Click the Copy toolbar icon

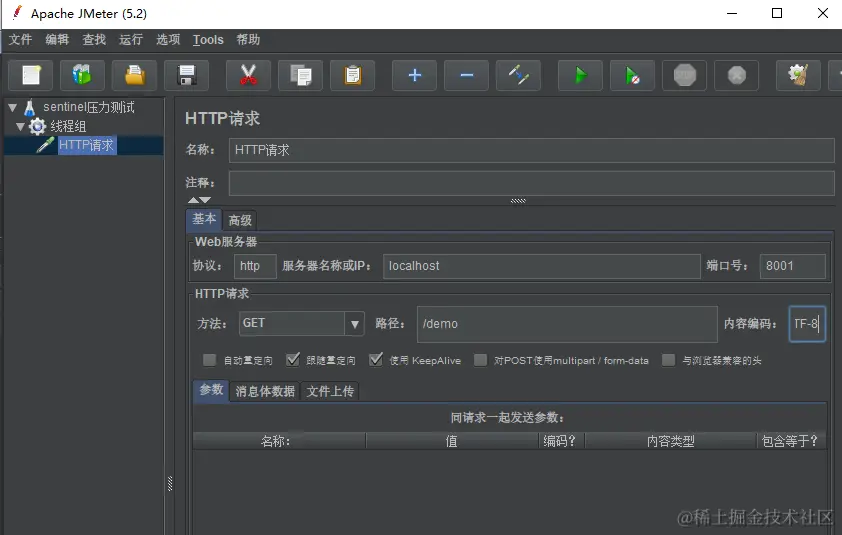[300, 75]
